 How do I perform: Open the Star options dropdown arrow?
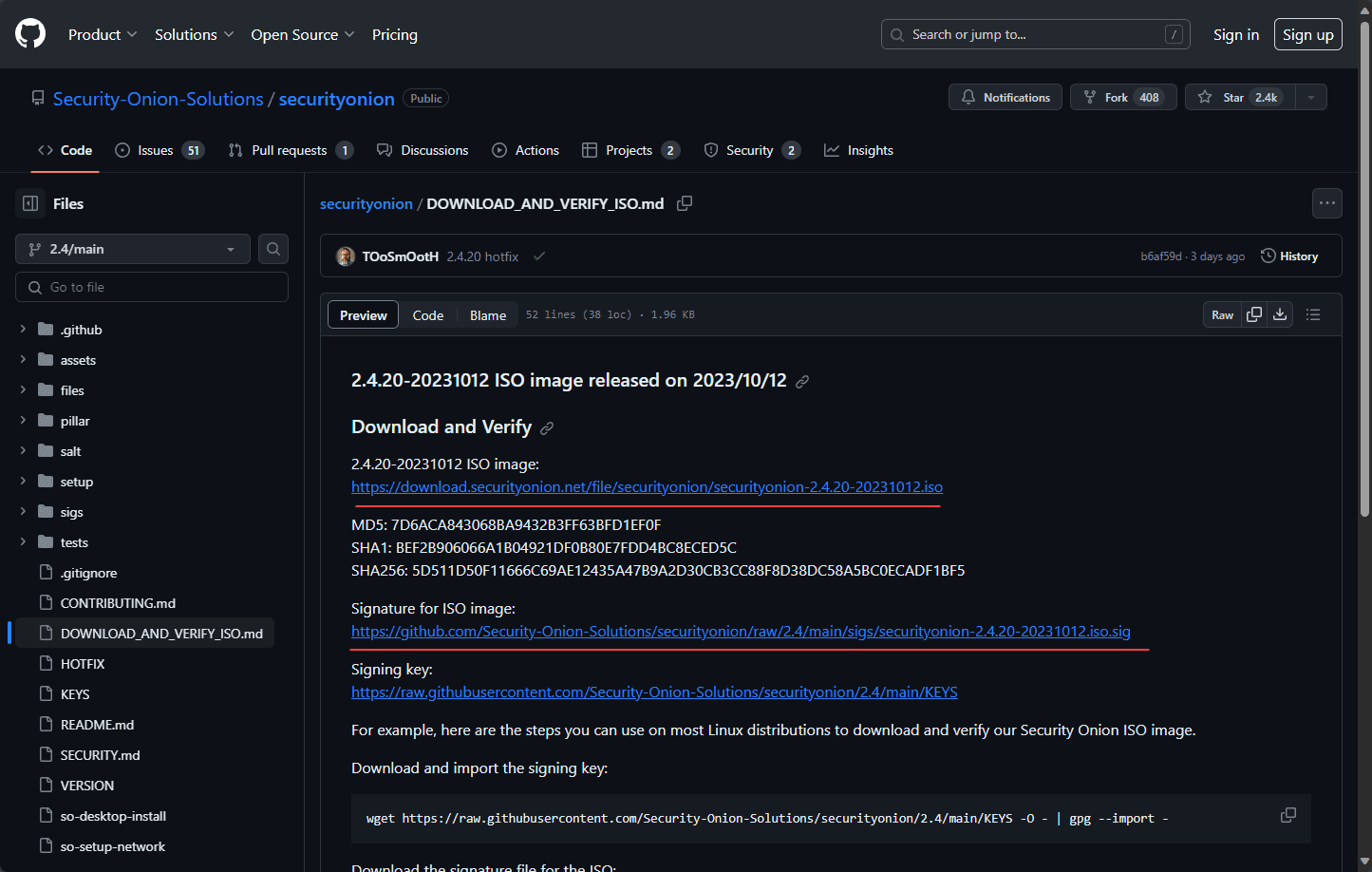[1311, 97]
